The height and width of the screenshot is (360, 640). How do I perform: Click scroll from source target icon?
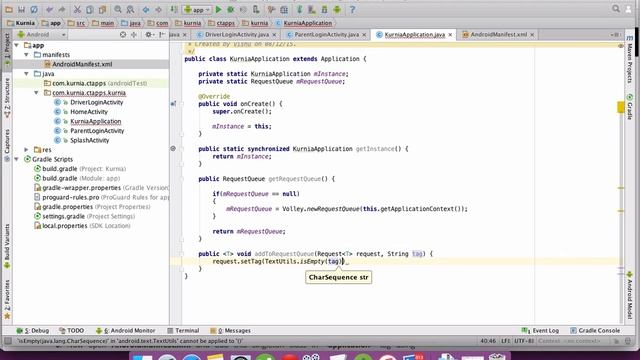pyautogui.click(x=123, y=35)
